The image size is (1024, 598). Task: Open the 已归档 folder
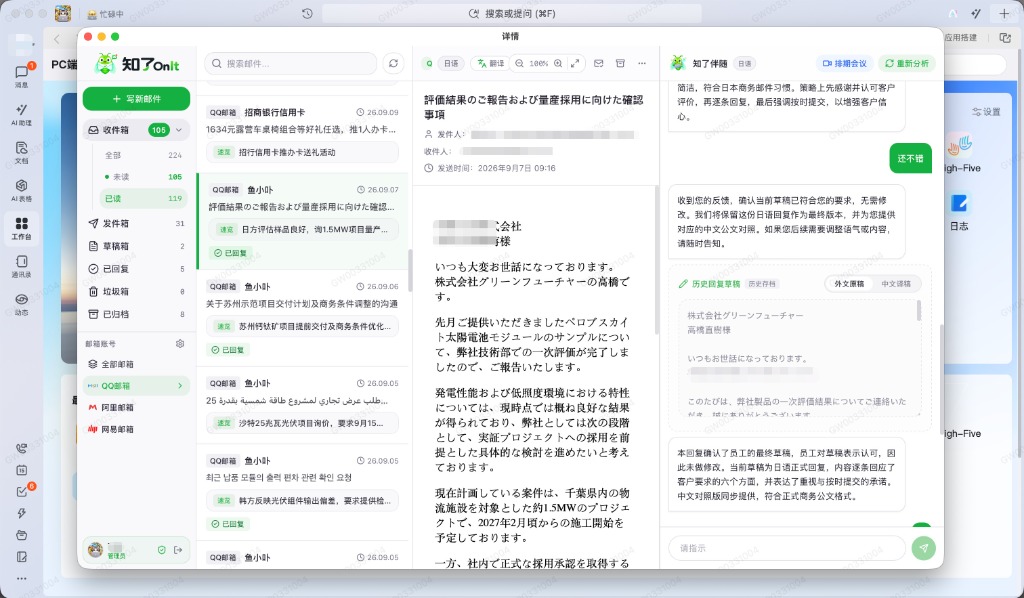click(136, 314)
